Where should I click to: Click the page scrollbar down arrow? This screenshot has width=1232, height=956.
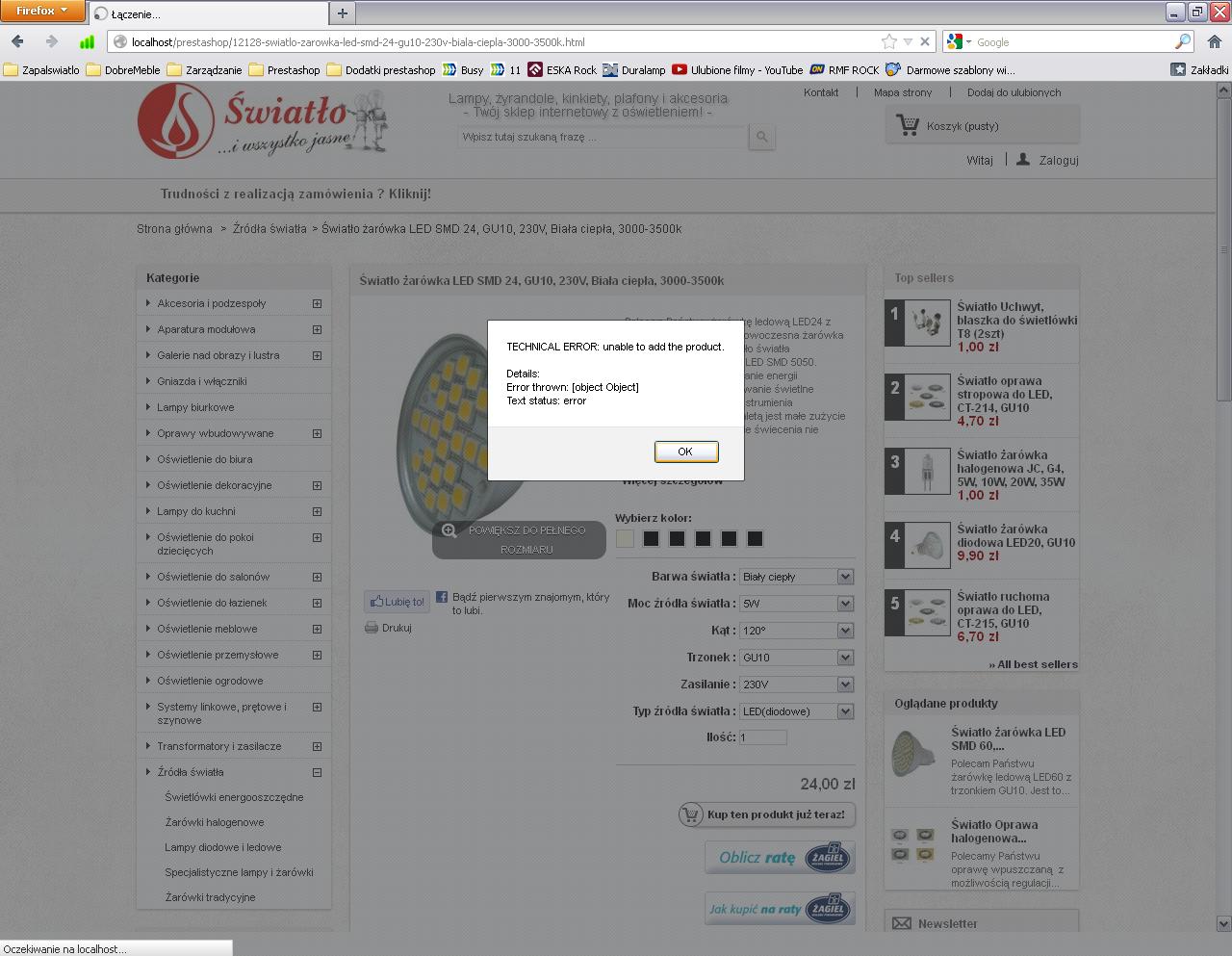[x=1223, y=923]
